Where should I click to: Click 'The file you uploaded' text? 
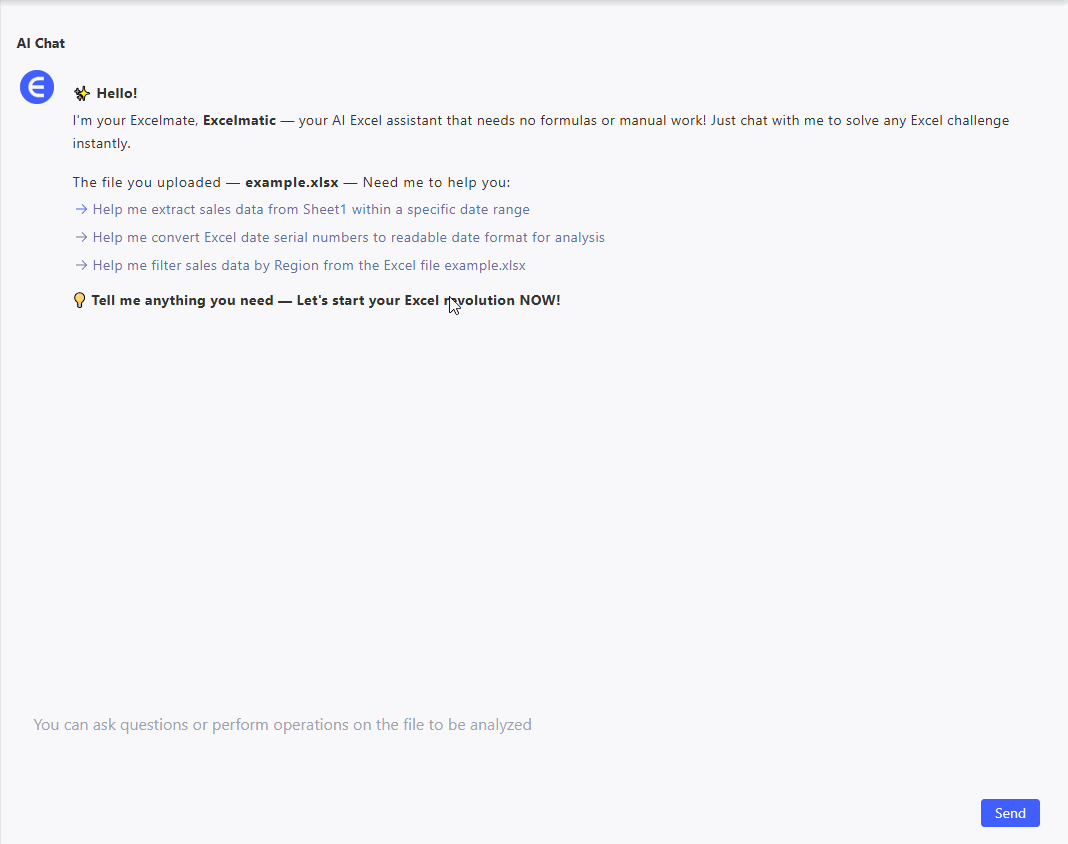pos(146,183)
